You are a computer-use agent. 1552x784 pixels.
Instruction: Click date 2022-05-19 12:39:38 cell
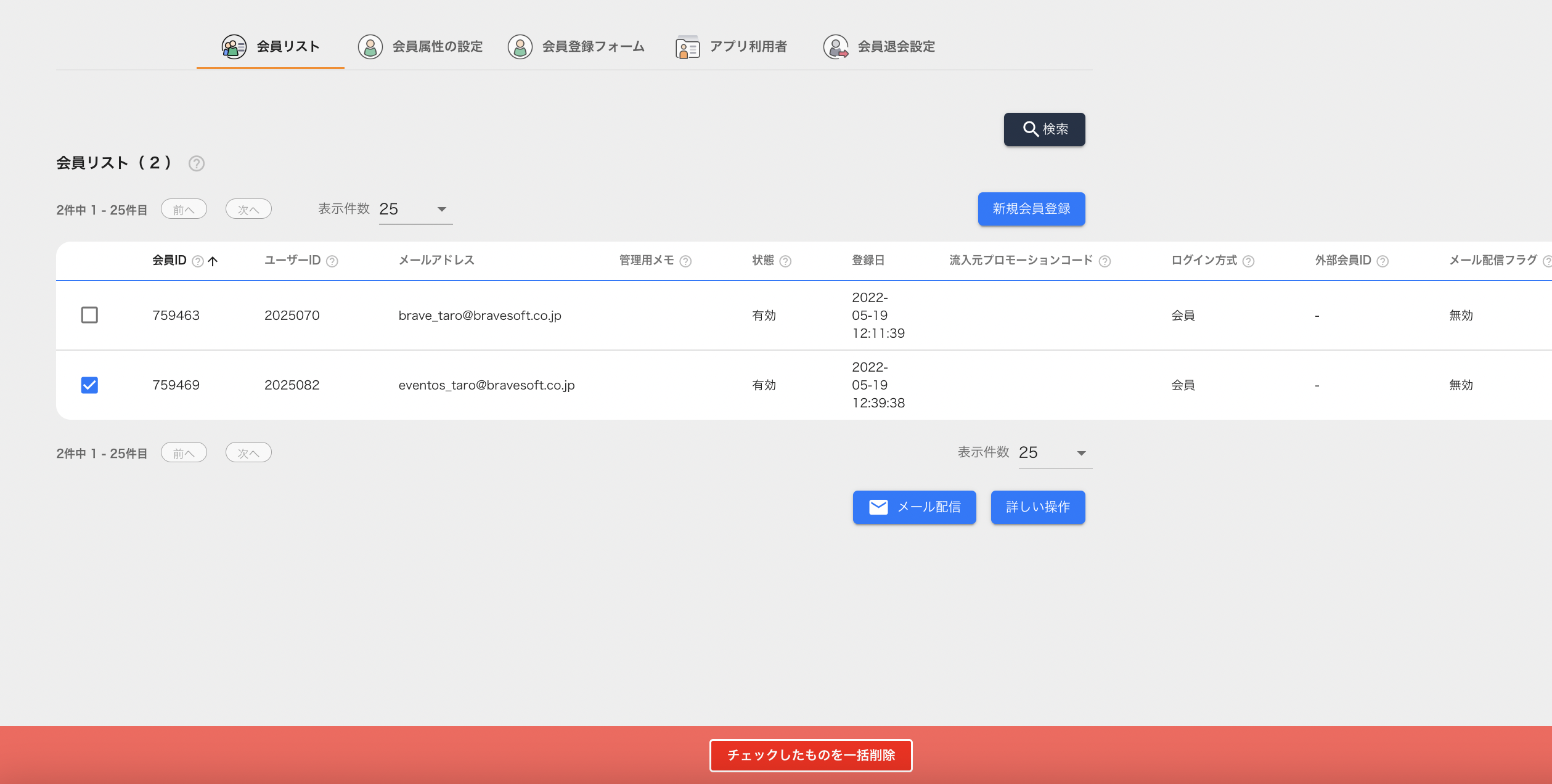[x=878, y=385]
